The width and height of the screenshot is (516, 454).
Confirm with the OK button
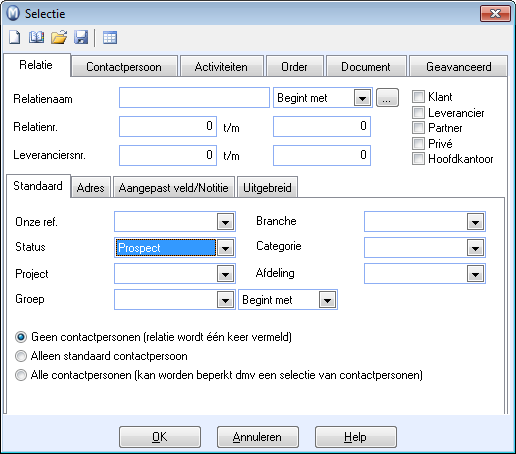tap(160, 437)
